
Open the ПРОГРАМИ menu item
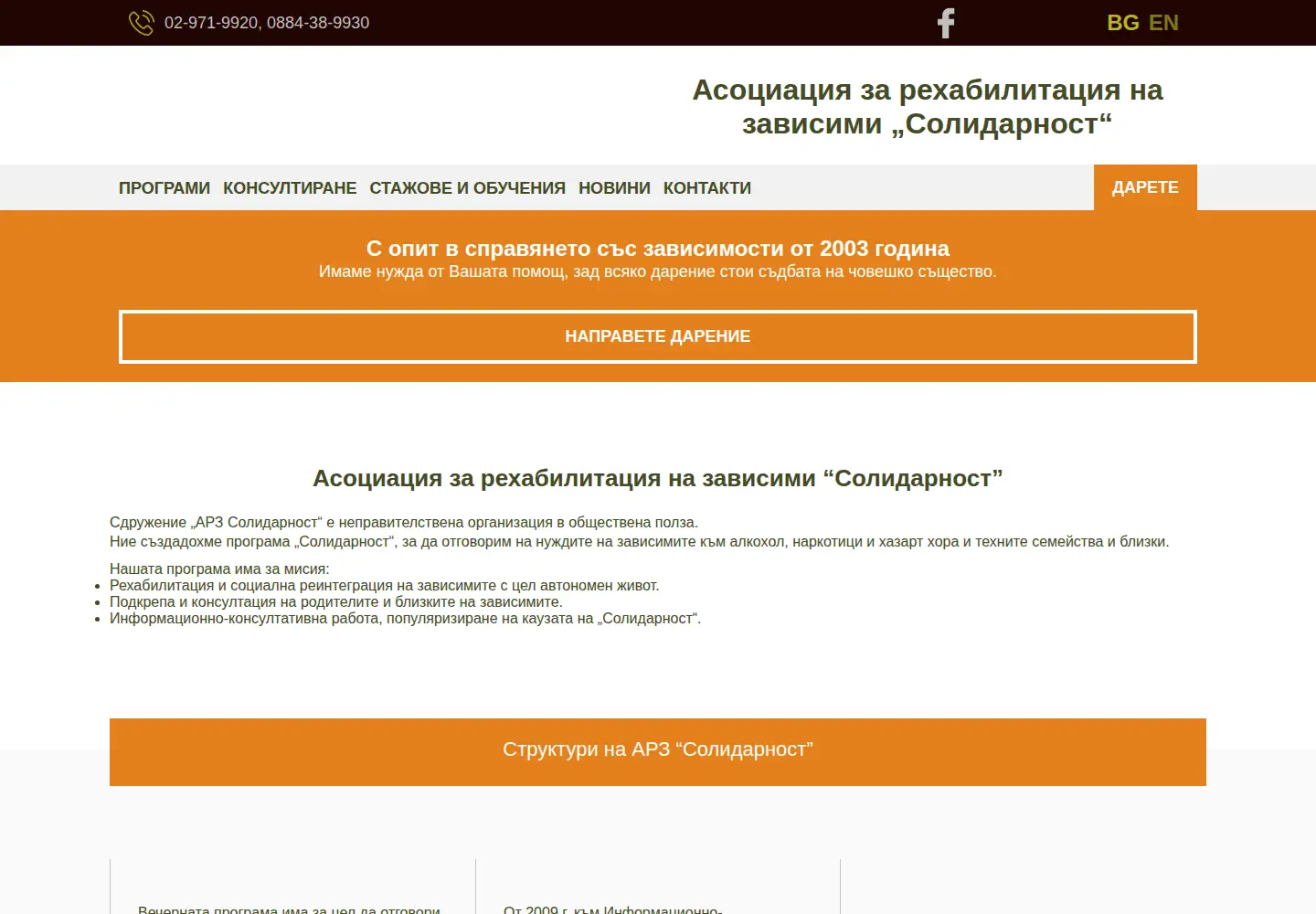[164, 188]
